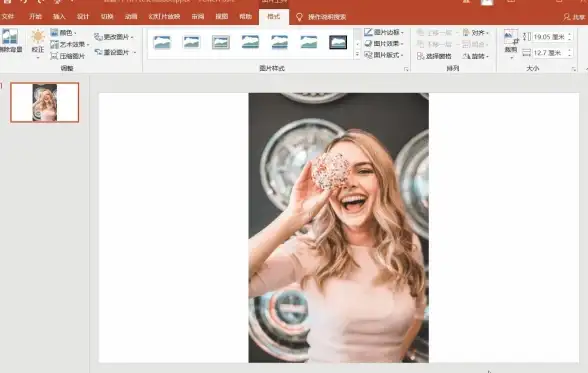Apply the fifth picture style thumbnail

tap(279, 42)
